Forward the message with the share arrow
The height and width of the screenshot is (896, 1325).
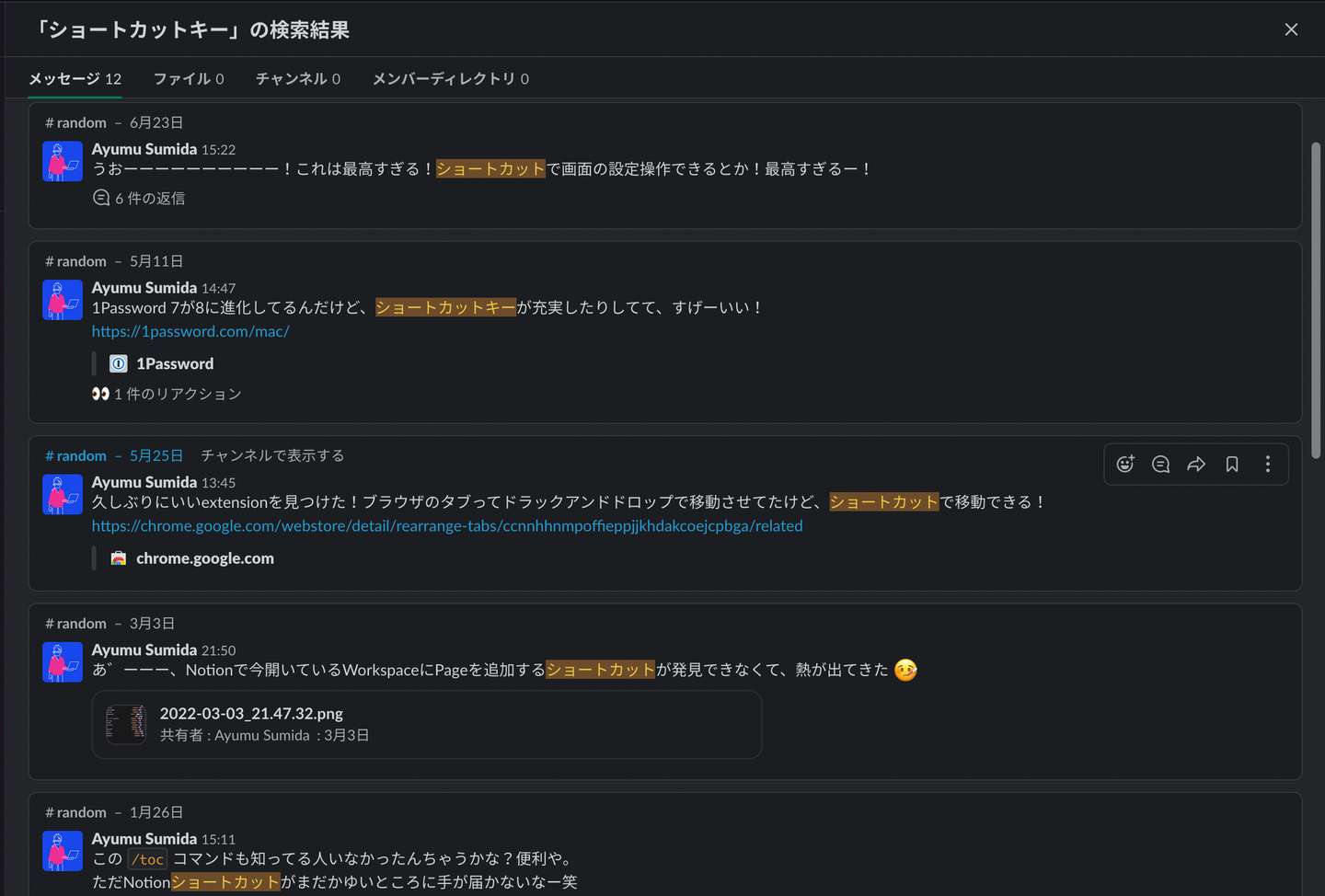1196,465
